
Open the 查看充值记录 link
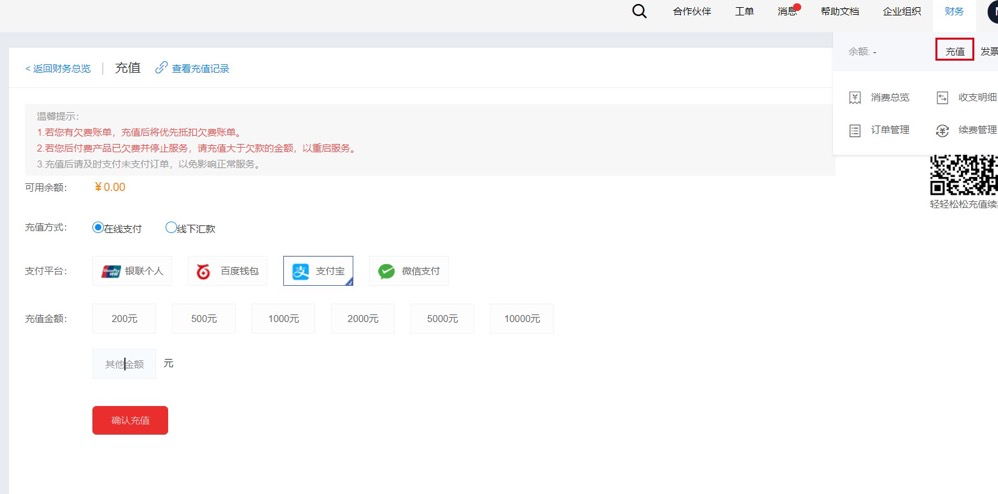tap(200, 69)
